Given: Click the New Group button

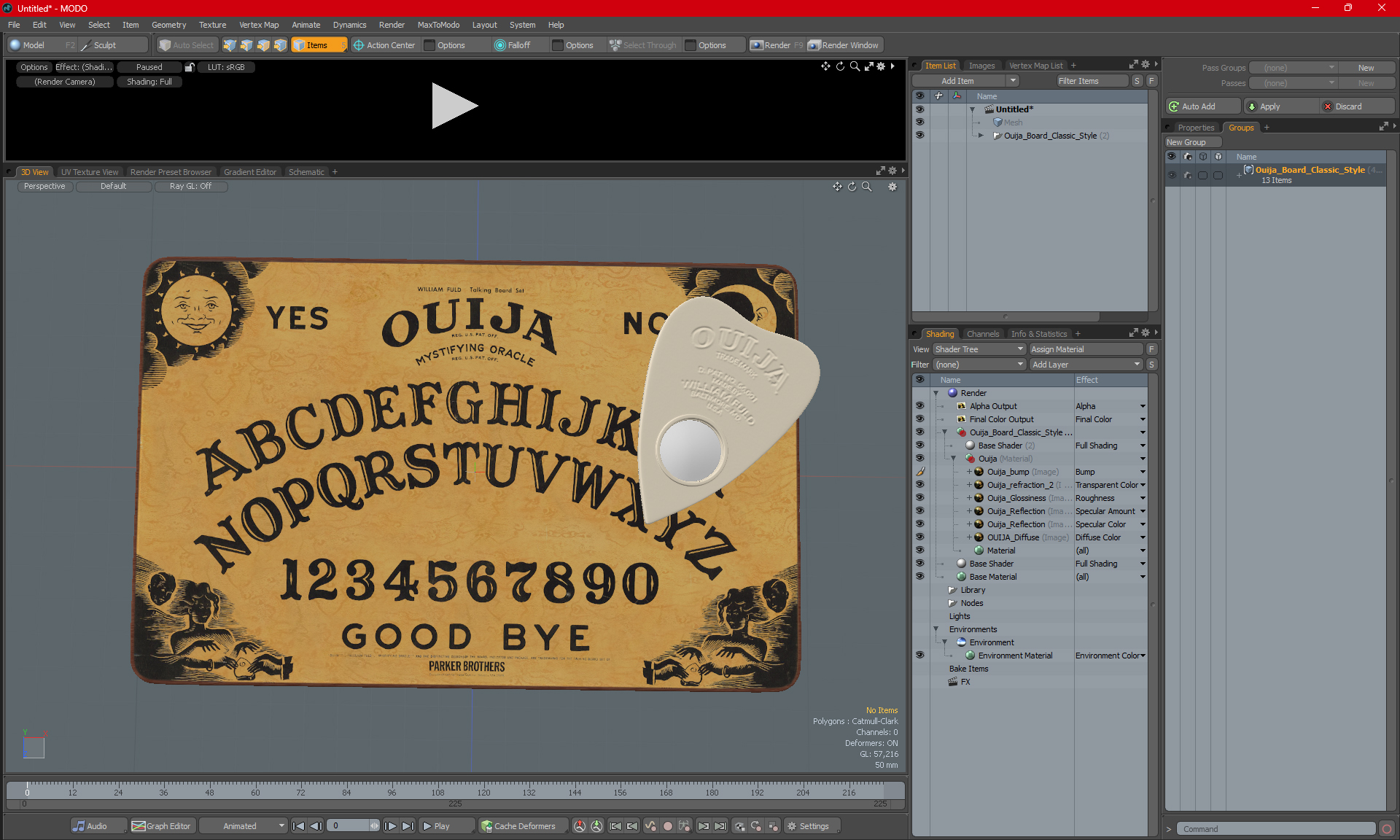Looking at the screenshot, I should coord(1193,142).
